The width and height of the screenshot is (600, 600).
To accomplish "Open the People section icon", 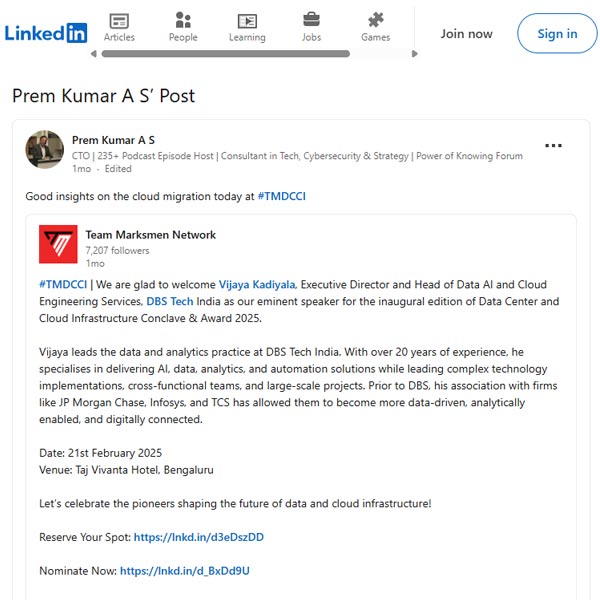I will coord(183,20).
